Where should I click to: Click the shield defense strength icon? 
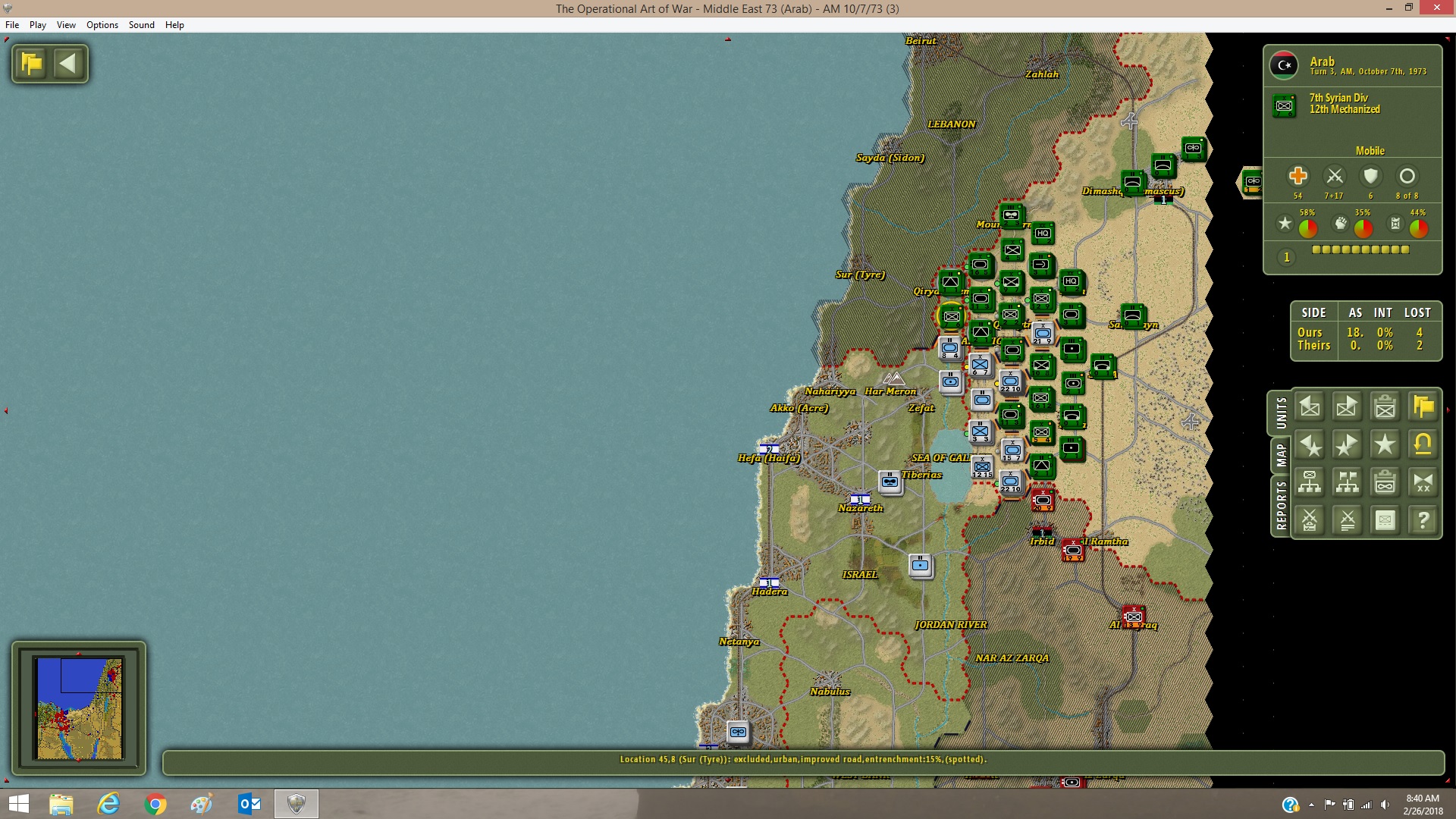(x=1370, y=176)
